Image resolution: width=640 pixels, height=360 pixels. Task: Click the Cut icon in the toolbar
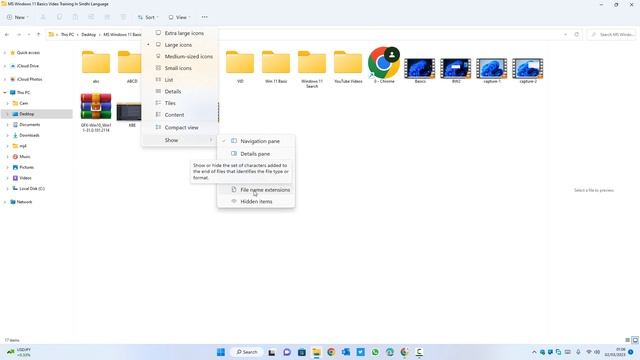43,17
